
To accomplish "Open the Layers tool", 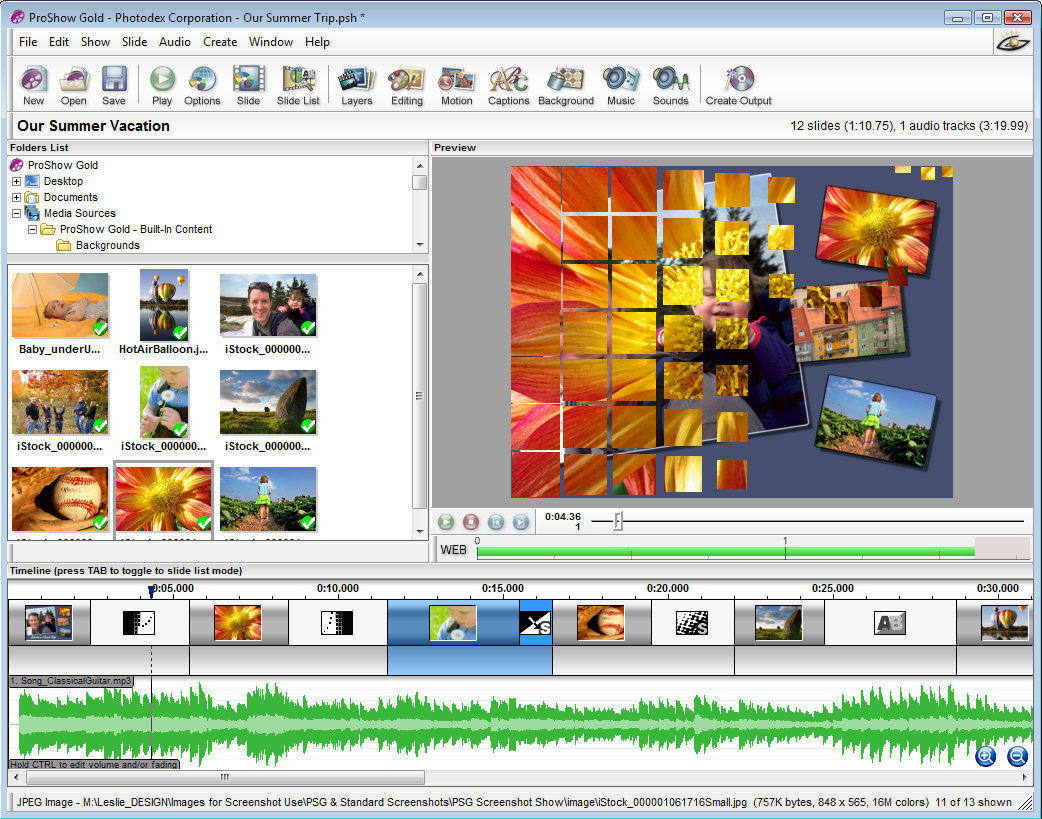I will (x=357, y=85).
